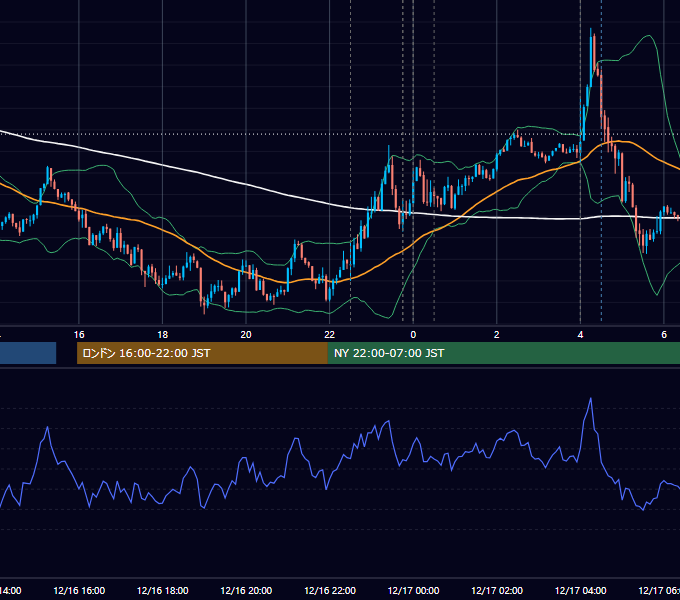
Task: Click the '20' hour label on price chart axis
Action: click(x=246, y=335)
